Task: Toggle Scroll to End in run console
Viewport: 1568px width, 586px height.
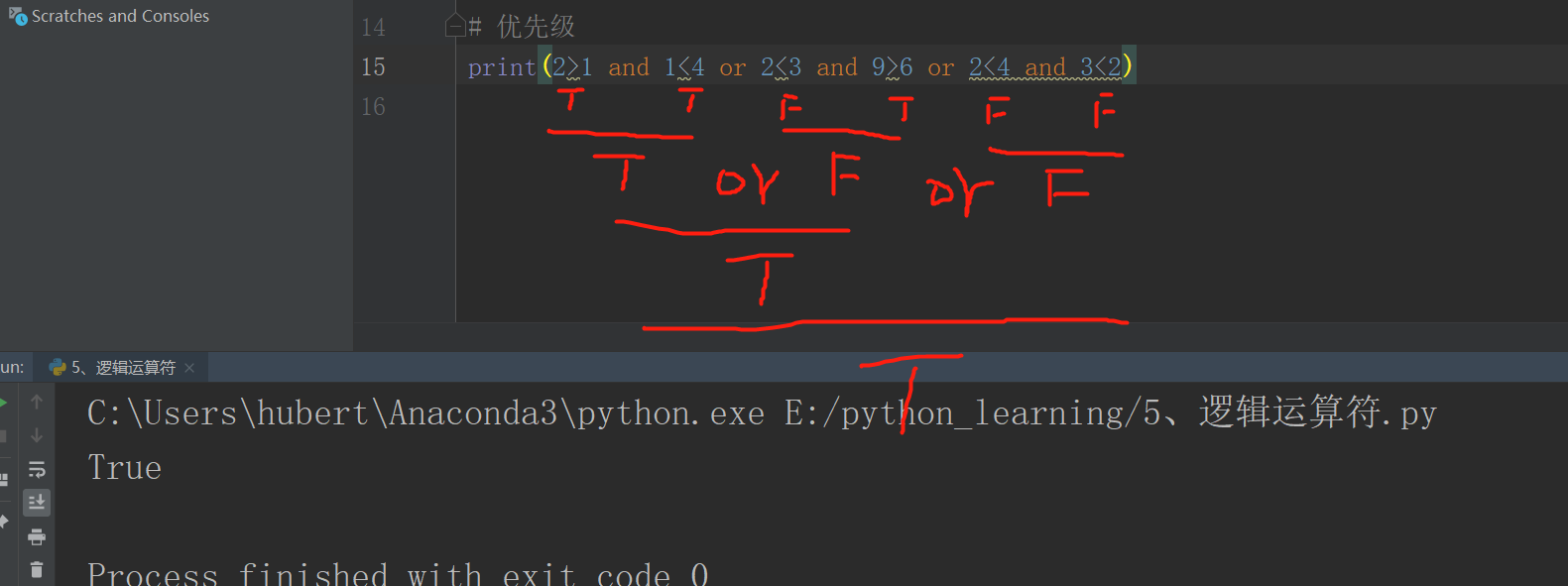Action: (x=37, y=503)
